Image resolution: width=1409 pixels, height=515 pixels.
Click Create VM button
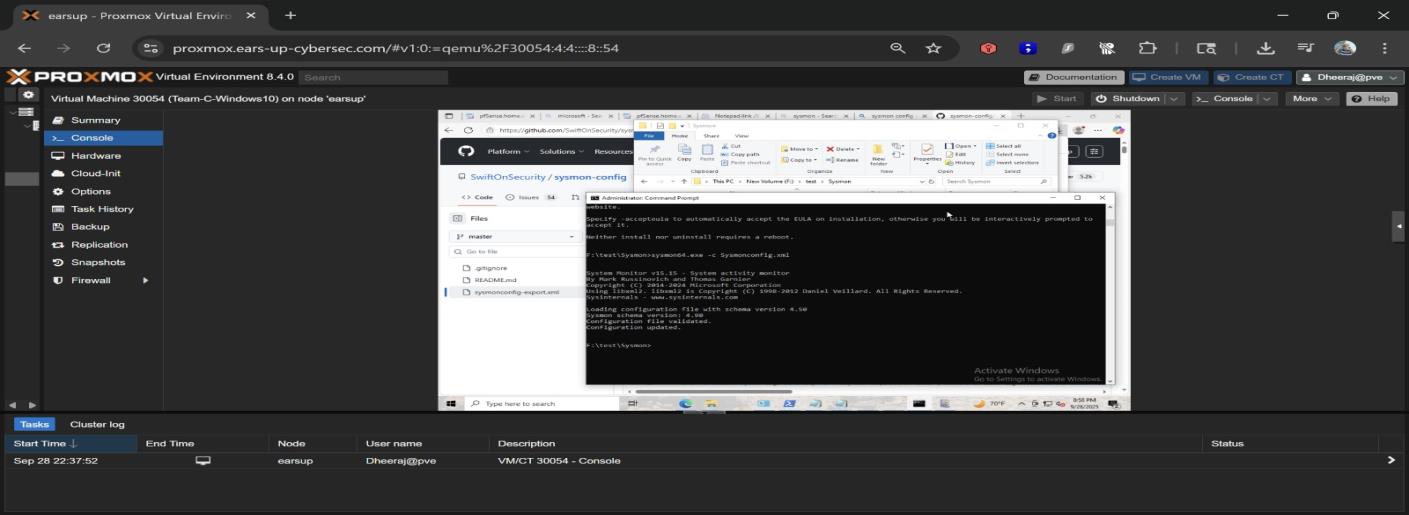click(1168, 77)
